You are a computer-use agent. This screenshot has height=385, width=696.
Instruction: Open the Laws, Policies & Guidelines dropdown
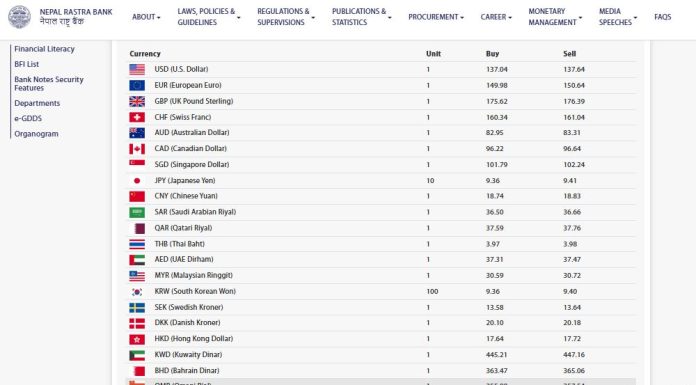point(209,17)
